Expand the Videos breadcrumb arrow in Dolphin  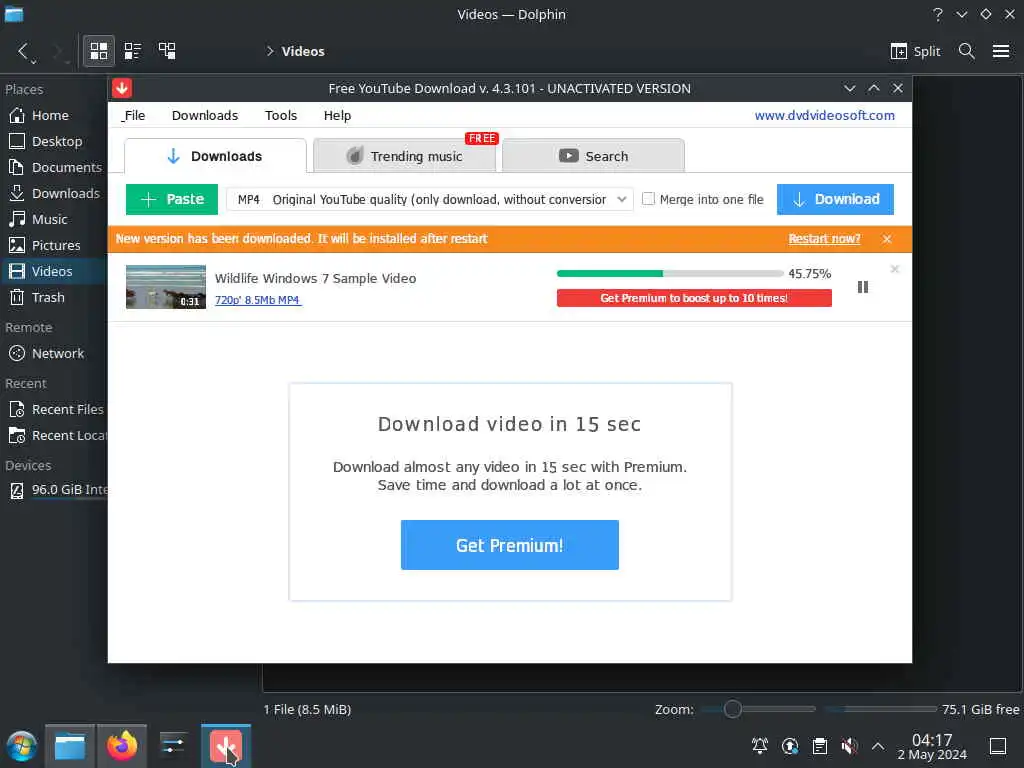coord(270,51)
